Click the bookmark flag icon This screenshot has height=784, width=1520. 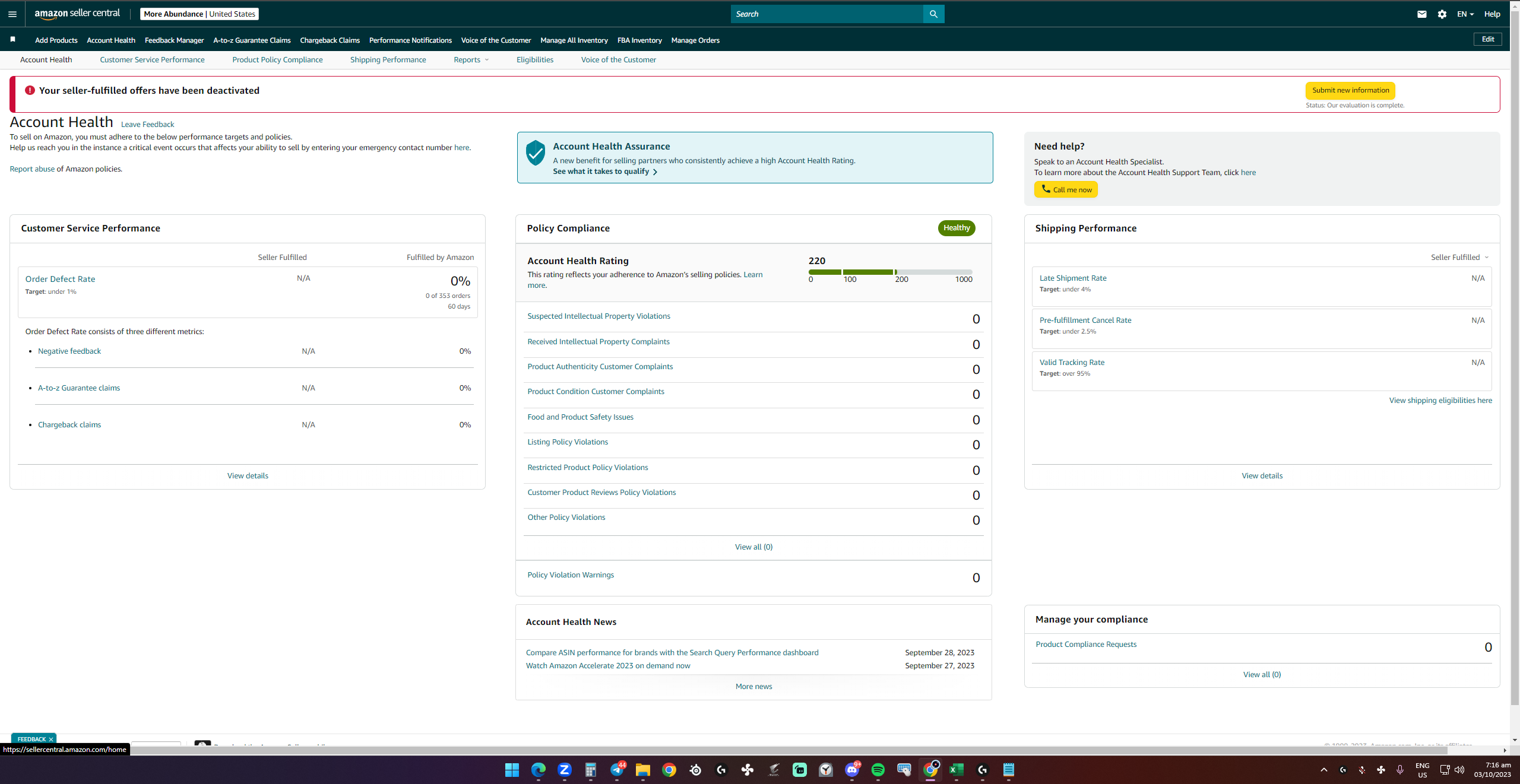[x=12, y=40]
